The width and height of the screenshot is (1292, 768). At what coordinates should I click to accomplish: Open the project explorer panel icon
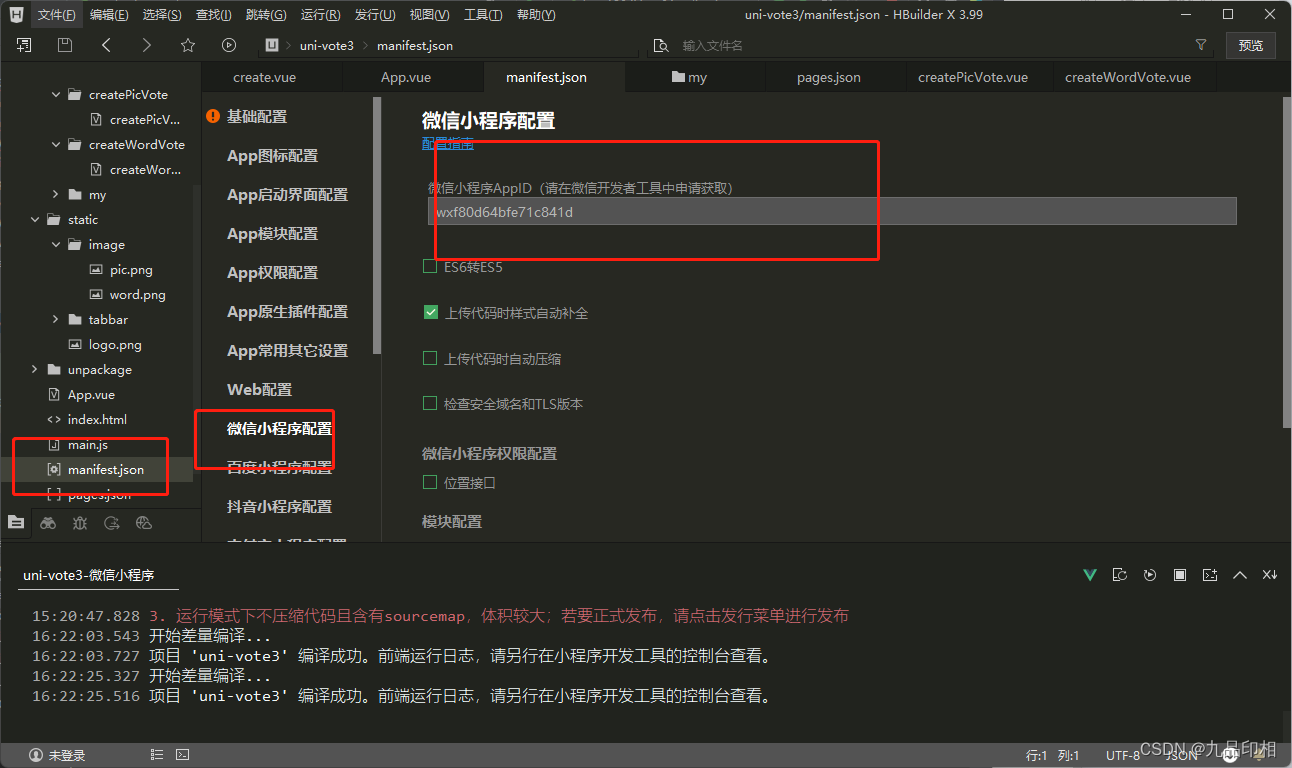click(x=16, y=522)
